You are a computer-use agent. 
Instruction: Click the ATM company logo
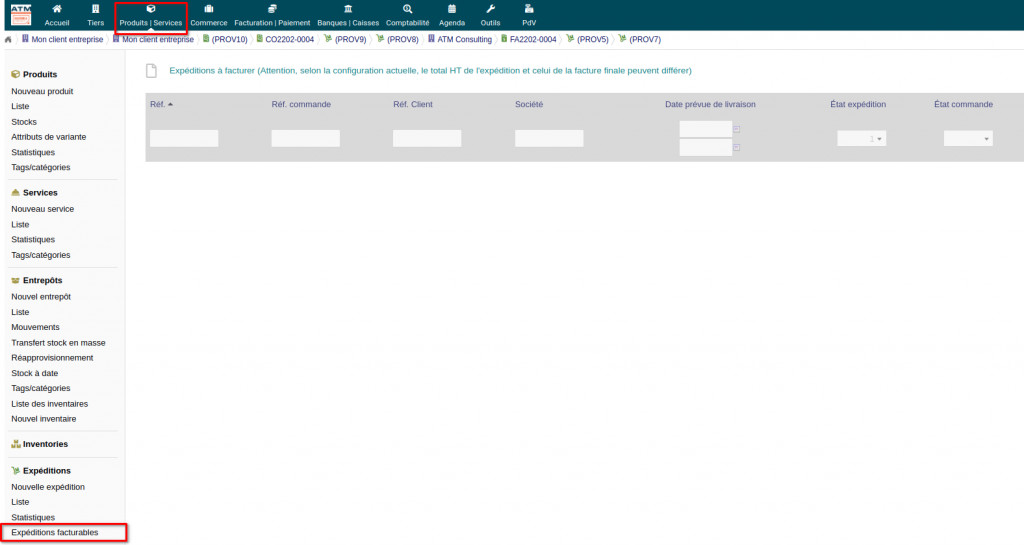21,14
